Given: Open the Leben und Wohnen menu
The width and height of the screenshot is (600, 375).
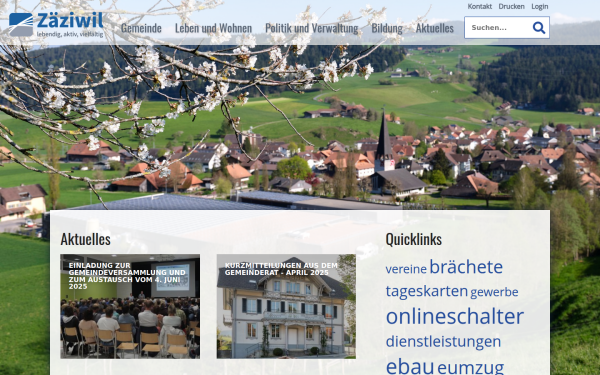Looking at the screenshot, I should tap(213, 28).
